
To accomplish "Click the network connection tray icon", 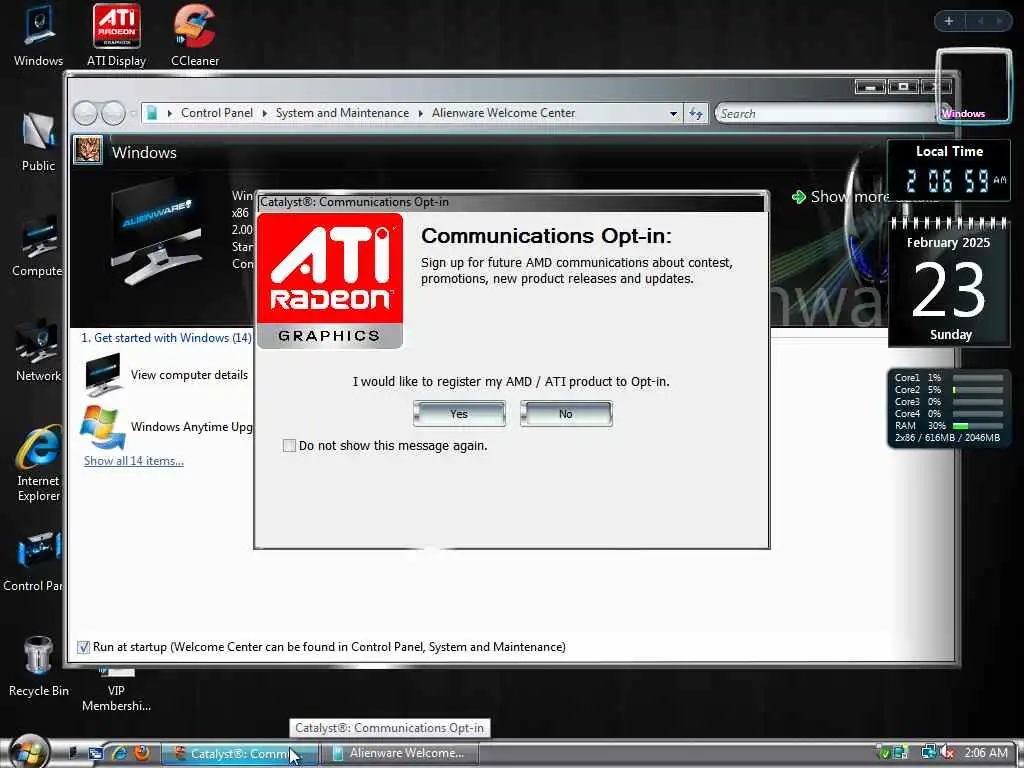I will tap(929, 753).
